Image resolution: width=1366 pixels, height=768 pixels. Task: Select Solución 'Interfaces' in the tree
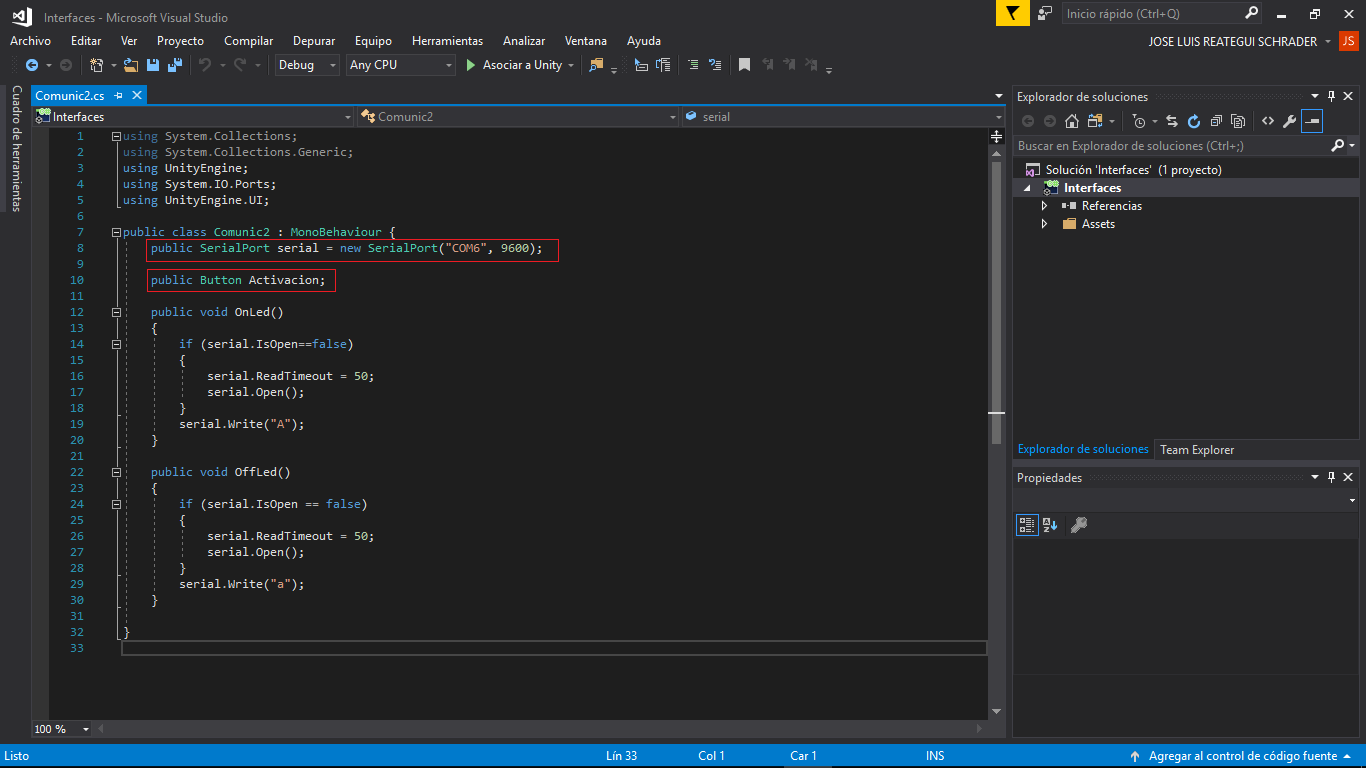point(1133,170)
